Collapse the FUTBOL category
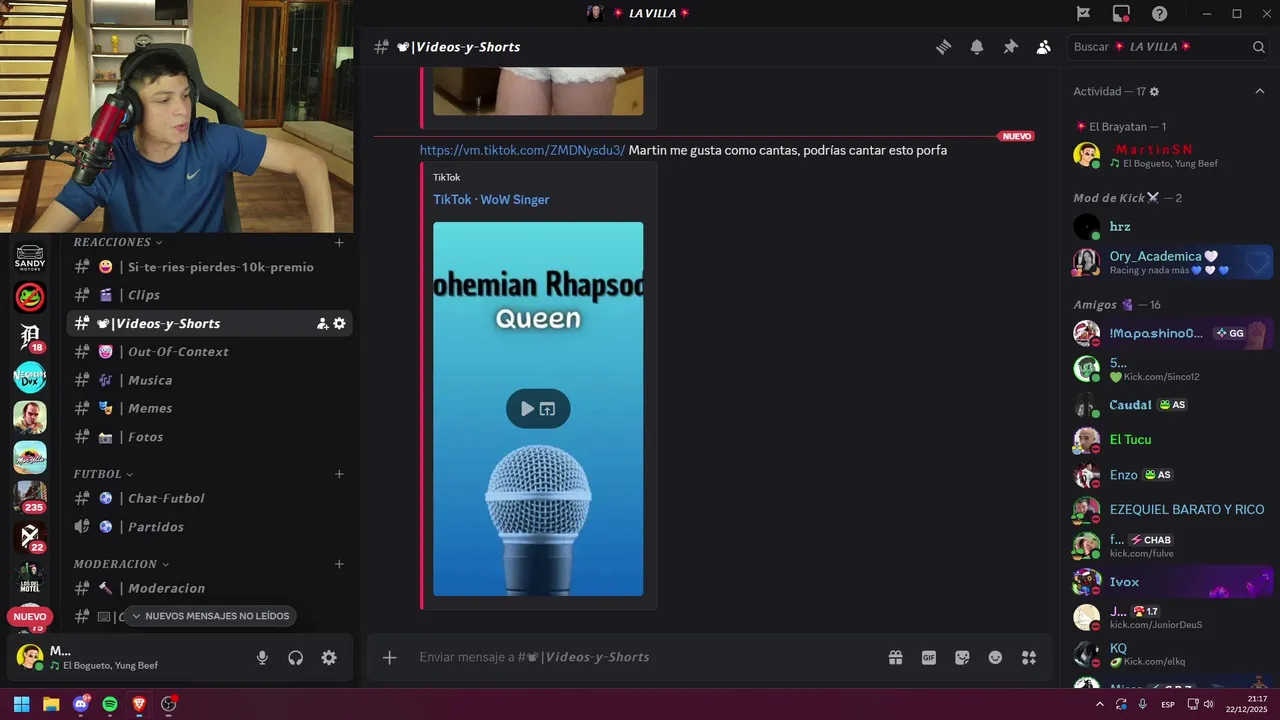The image size is (1280, 720). (x=103, y=474)
